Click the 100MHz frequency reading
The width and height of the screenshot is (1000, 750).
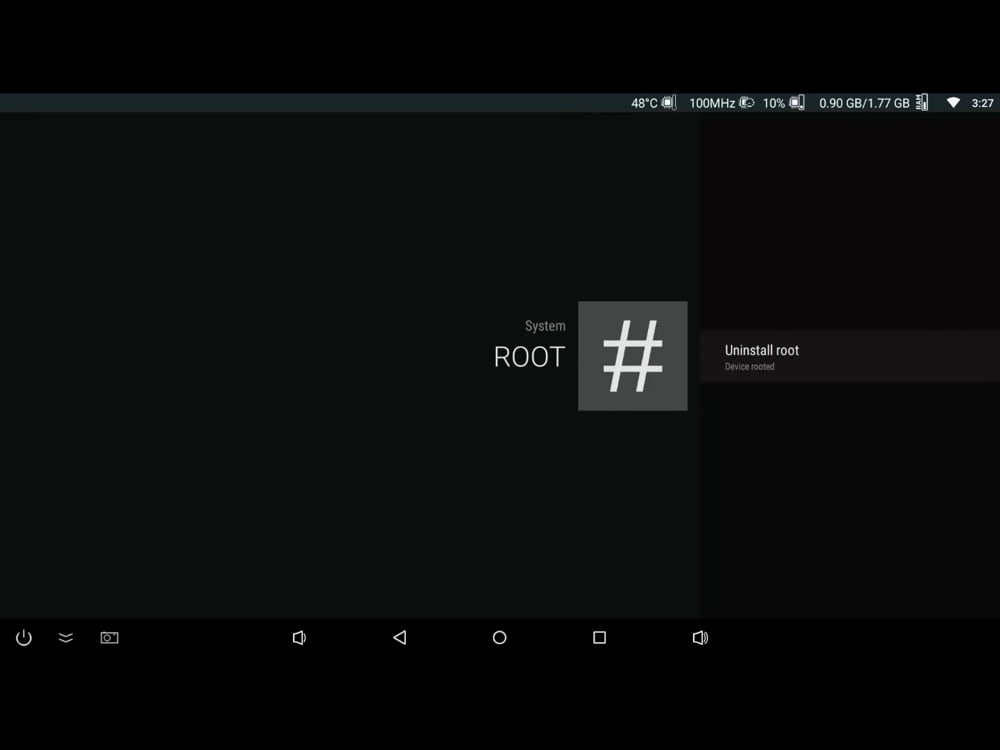tap(715, 102)
